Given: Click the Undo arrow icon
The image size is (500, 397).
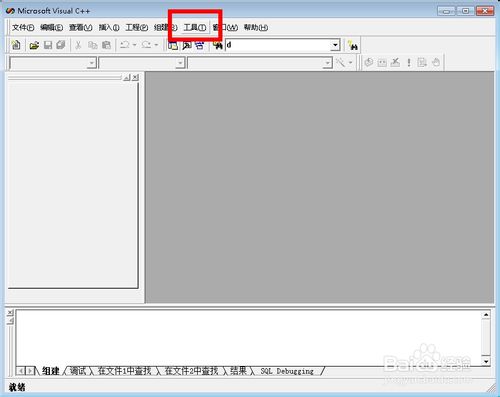Looking at the screenshot, I should pyautogui.click(x=125, y=45).
